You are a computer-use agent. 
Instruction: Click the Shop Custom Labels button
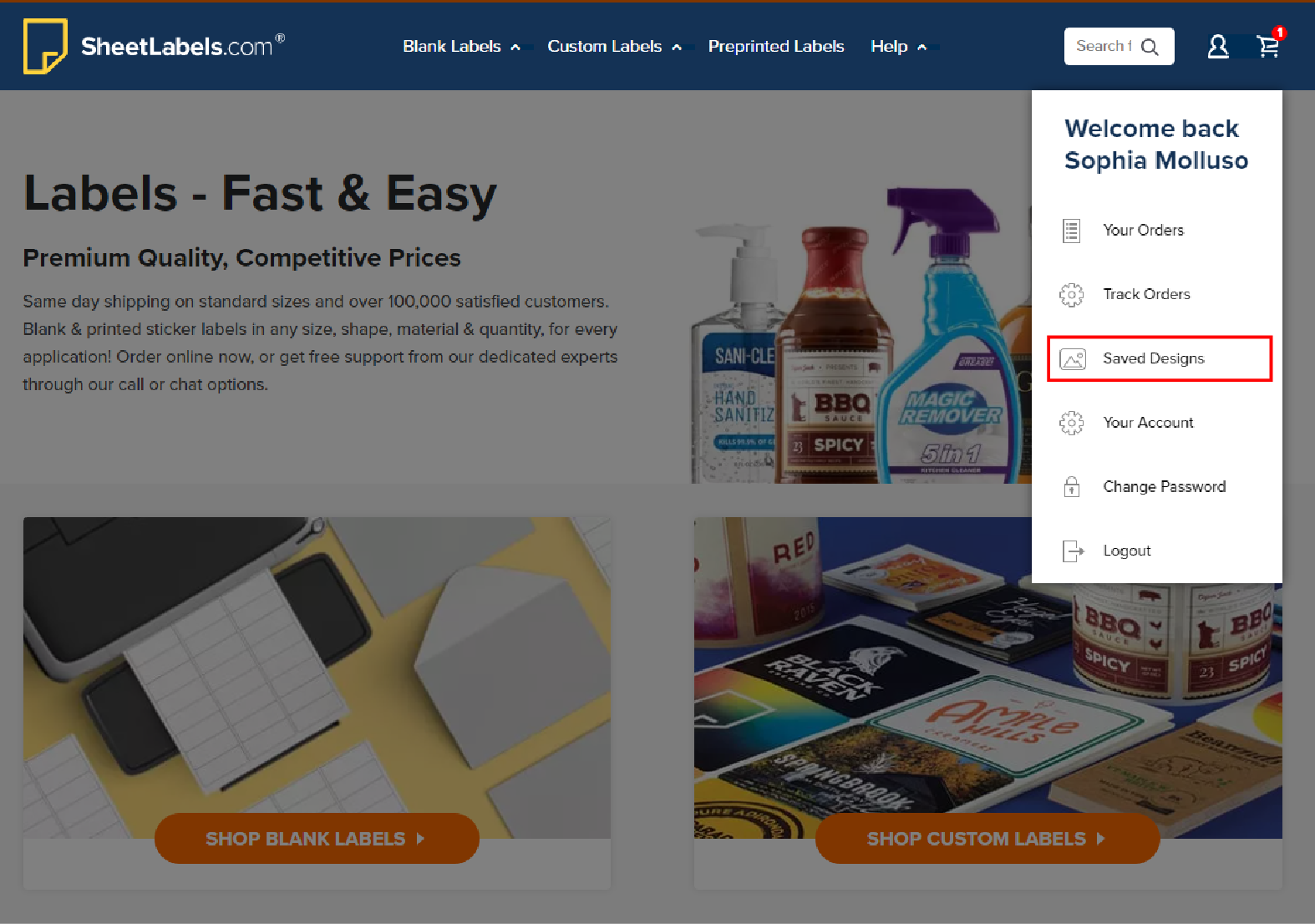click(988, 838)
